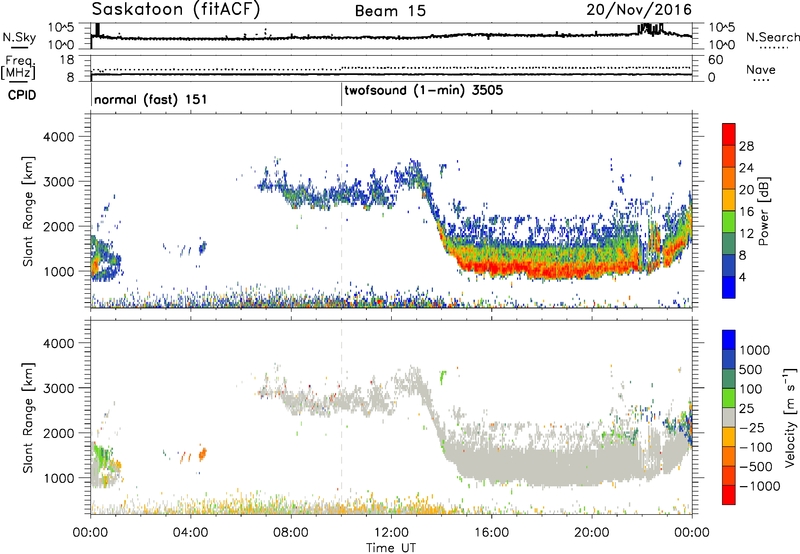The image size is (800, 554).
Task: Click Slant Range [km] label of Velocity panel
Action: [x=28, y=418]
